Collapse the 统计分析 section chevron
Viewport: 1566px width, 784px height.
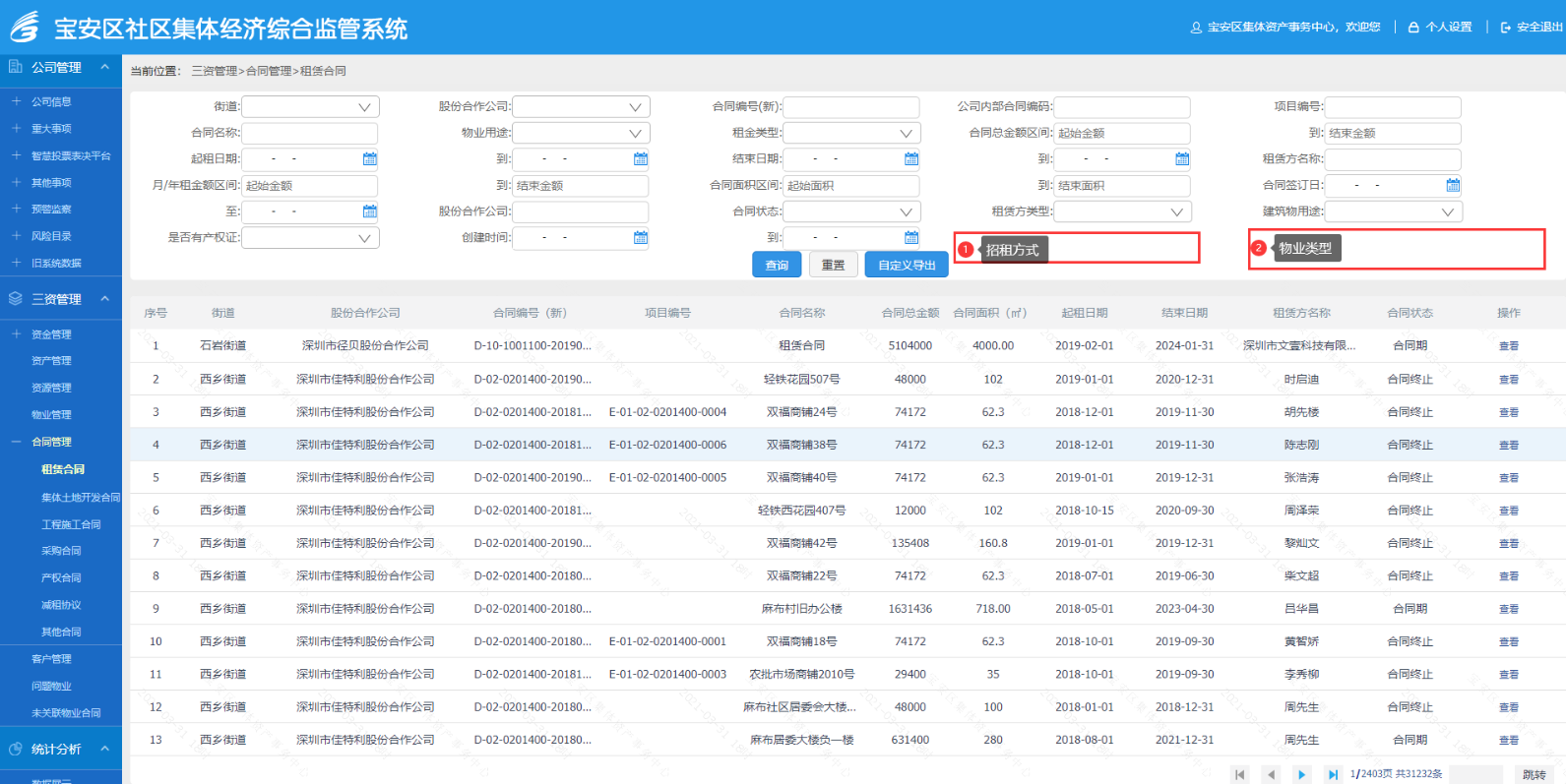tap(104, 749)
